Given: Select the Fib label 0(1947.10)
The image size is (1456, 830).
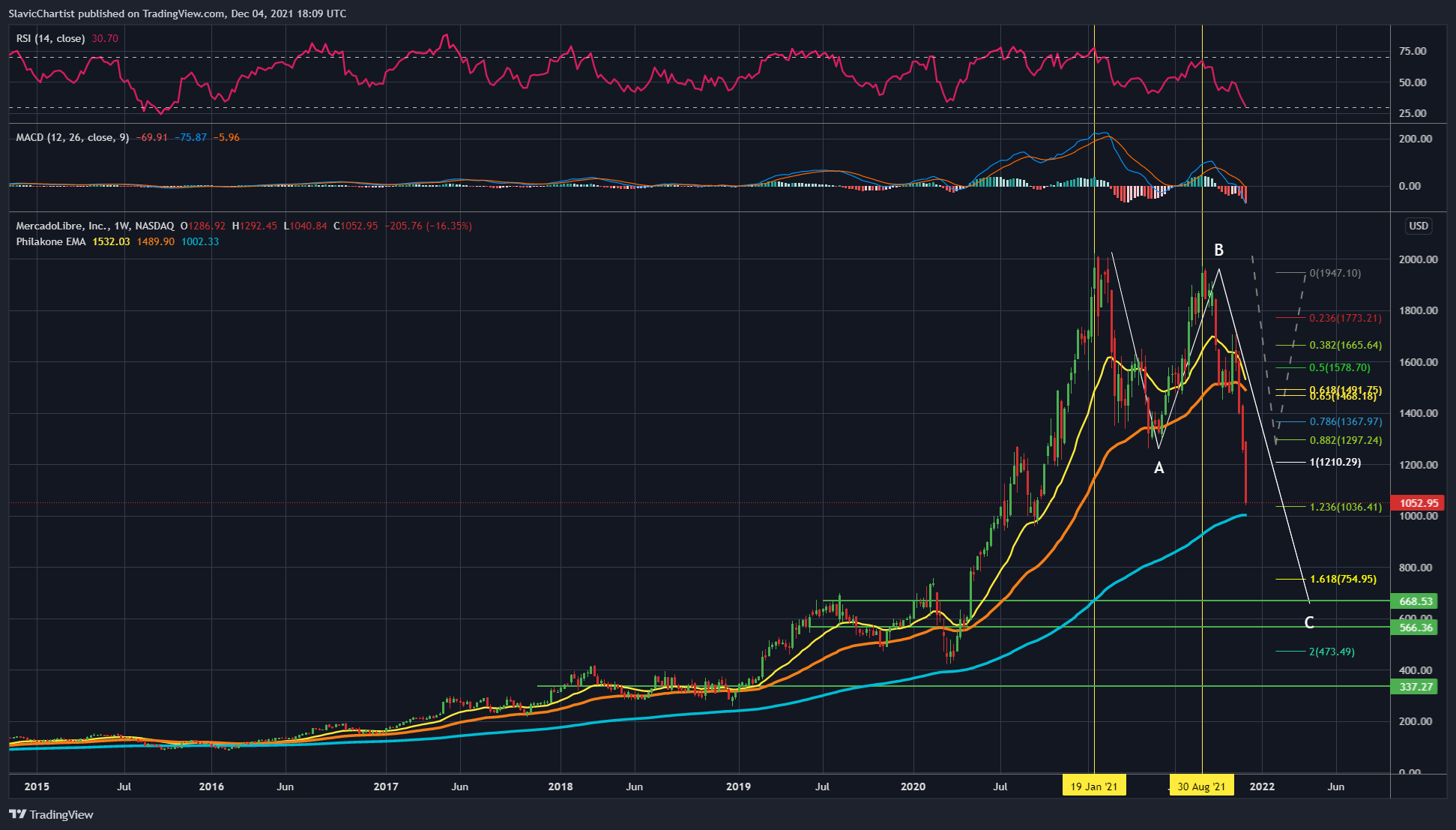Looking at the screenshot, I should point(1335,273).
